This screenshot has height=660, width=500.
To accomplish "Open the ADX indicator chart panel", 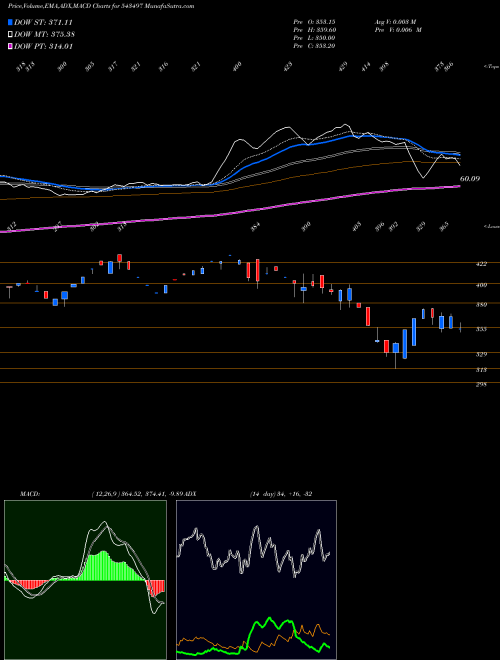I will [256, 580].
